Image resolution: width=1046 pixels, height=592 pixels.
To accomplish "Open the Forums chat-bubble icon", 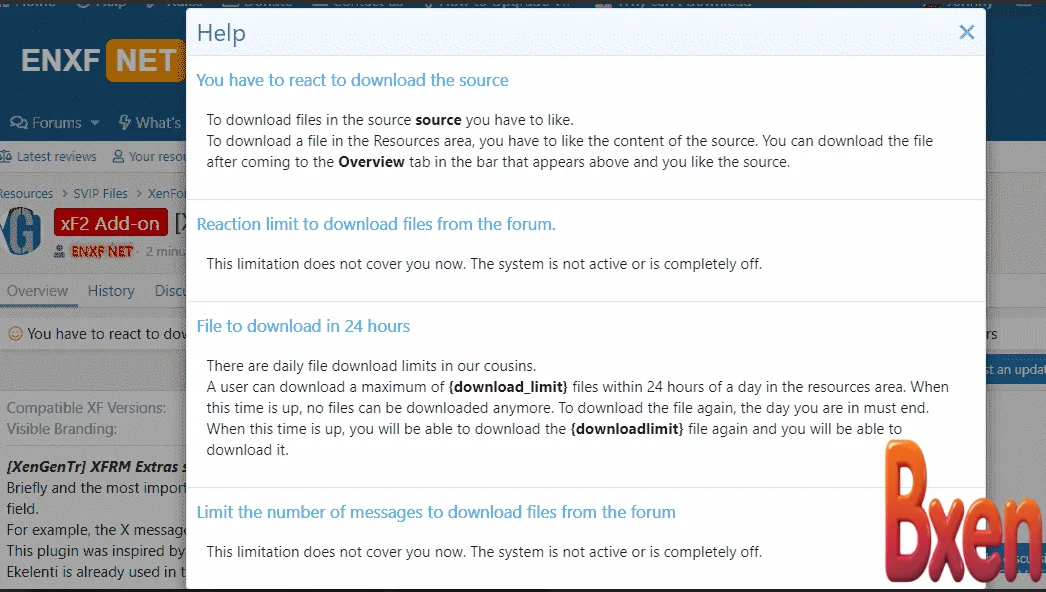I will 19,123.
